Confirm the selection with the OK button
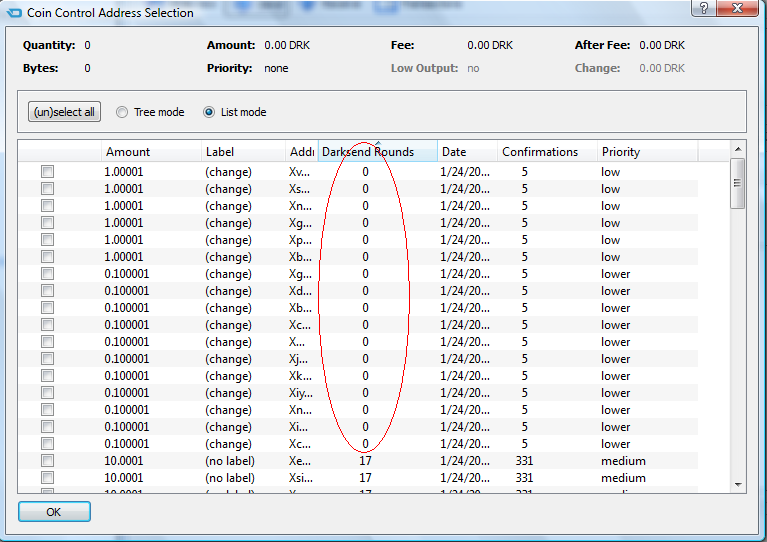 54,512
